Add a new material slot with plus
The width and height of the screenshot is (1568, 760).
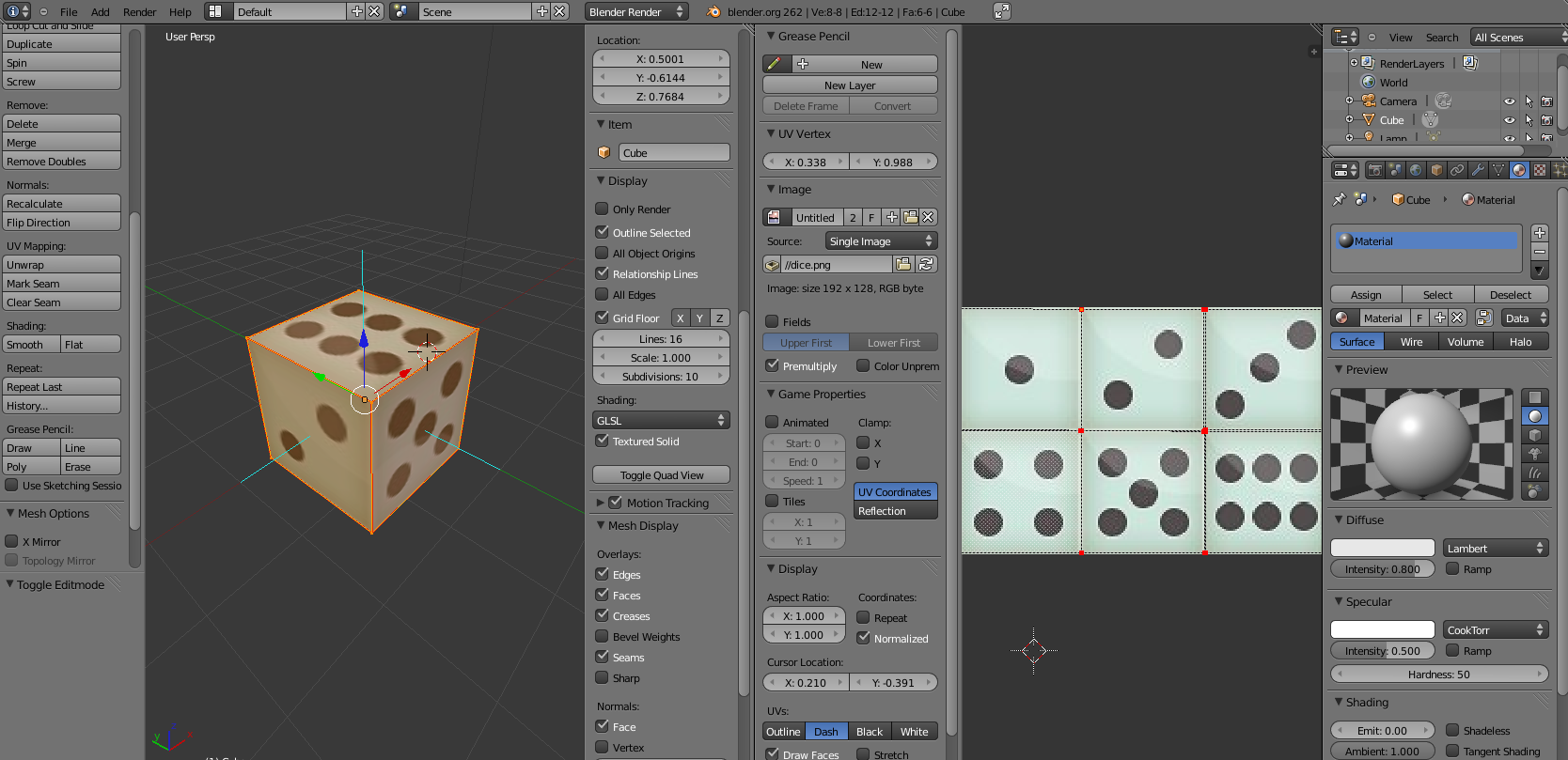(x=1539, y=233)
